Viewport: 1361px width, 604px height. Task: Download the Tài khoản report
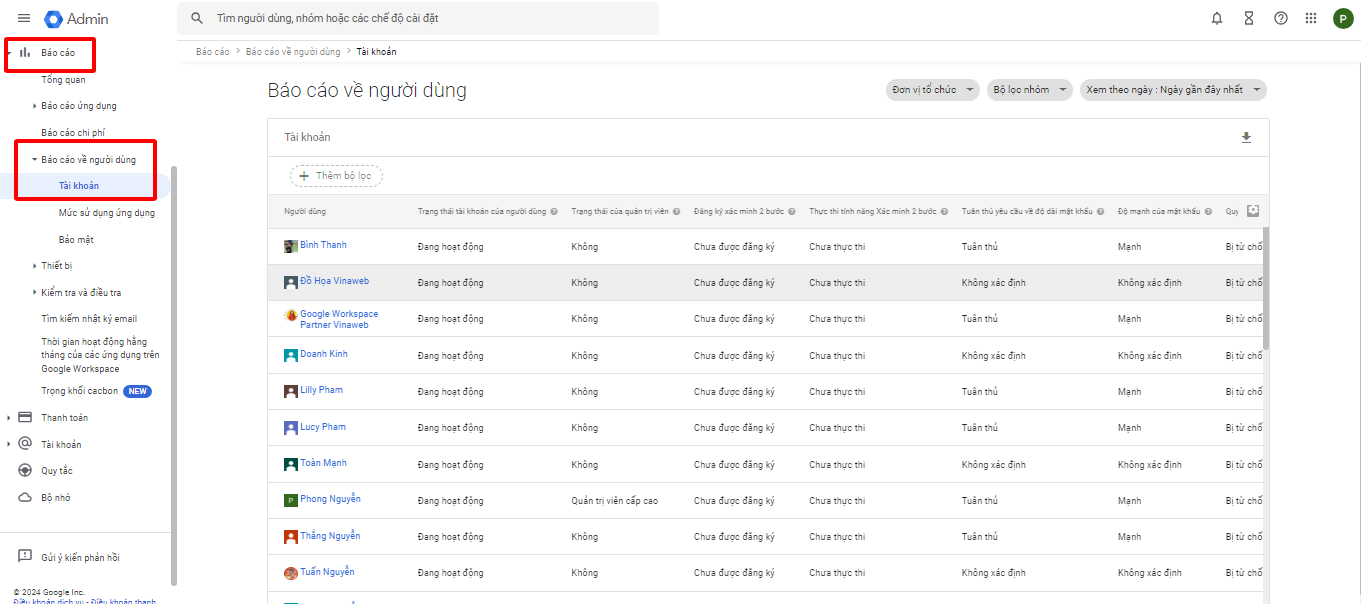coord(1246,138)
